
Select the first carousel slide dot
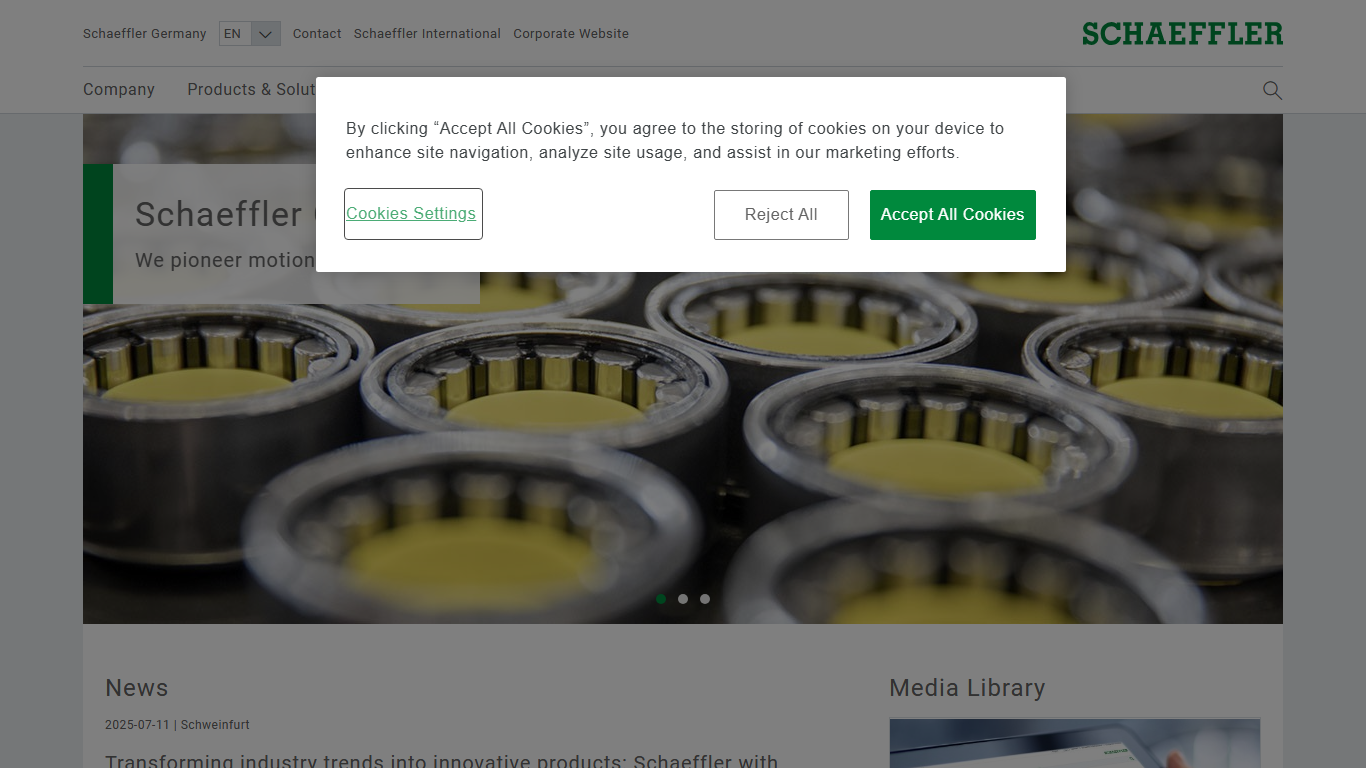[661, 599]
